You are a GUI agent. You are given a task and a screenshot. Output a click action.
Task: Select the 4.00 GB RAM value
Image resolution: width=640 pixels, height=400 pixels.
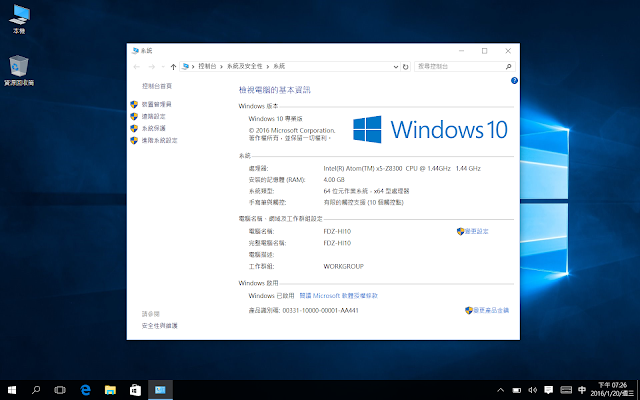[x=334, y=180]
